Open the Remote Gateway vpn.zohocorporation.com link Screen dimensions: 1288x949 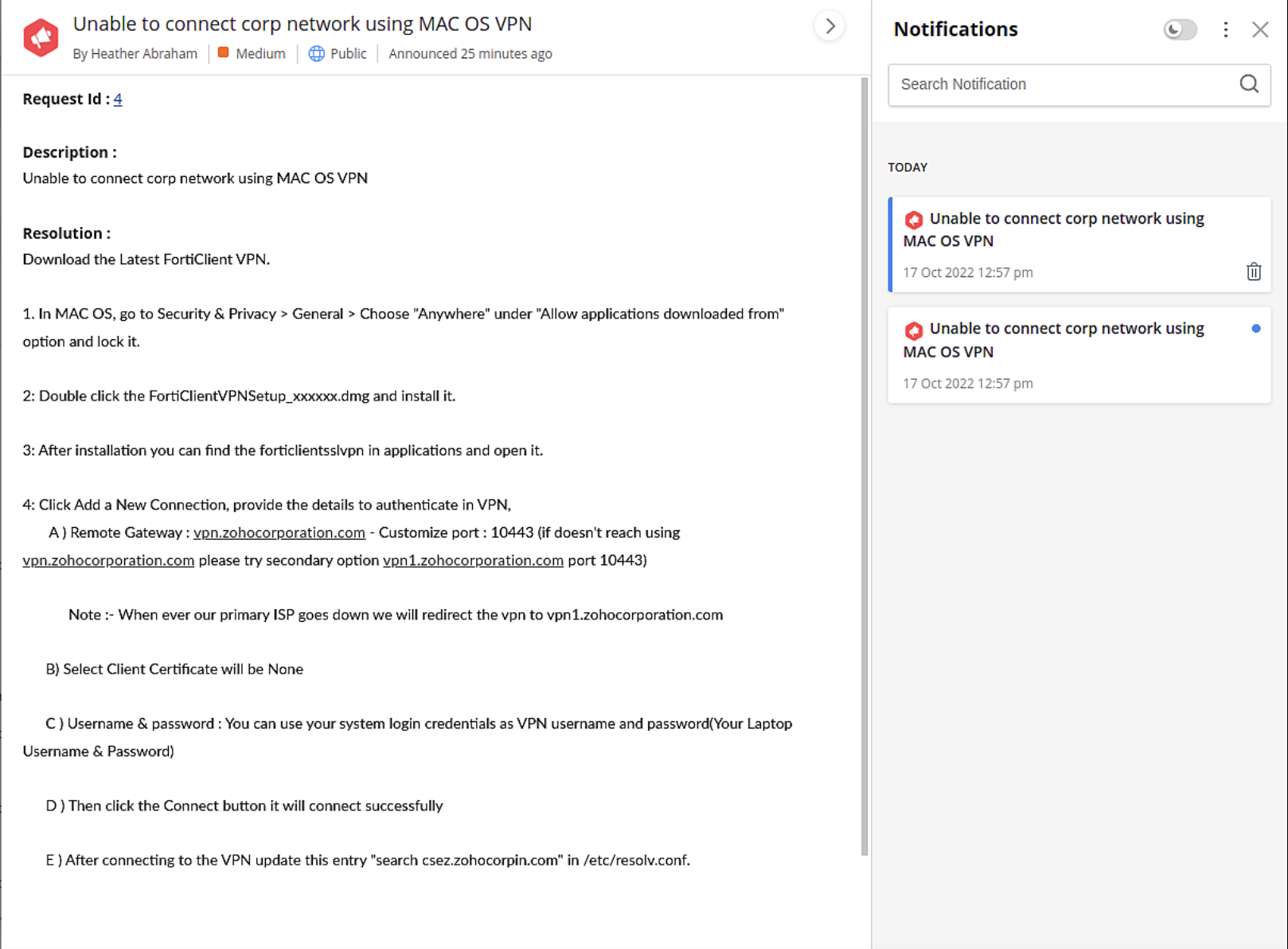279,533
